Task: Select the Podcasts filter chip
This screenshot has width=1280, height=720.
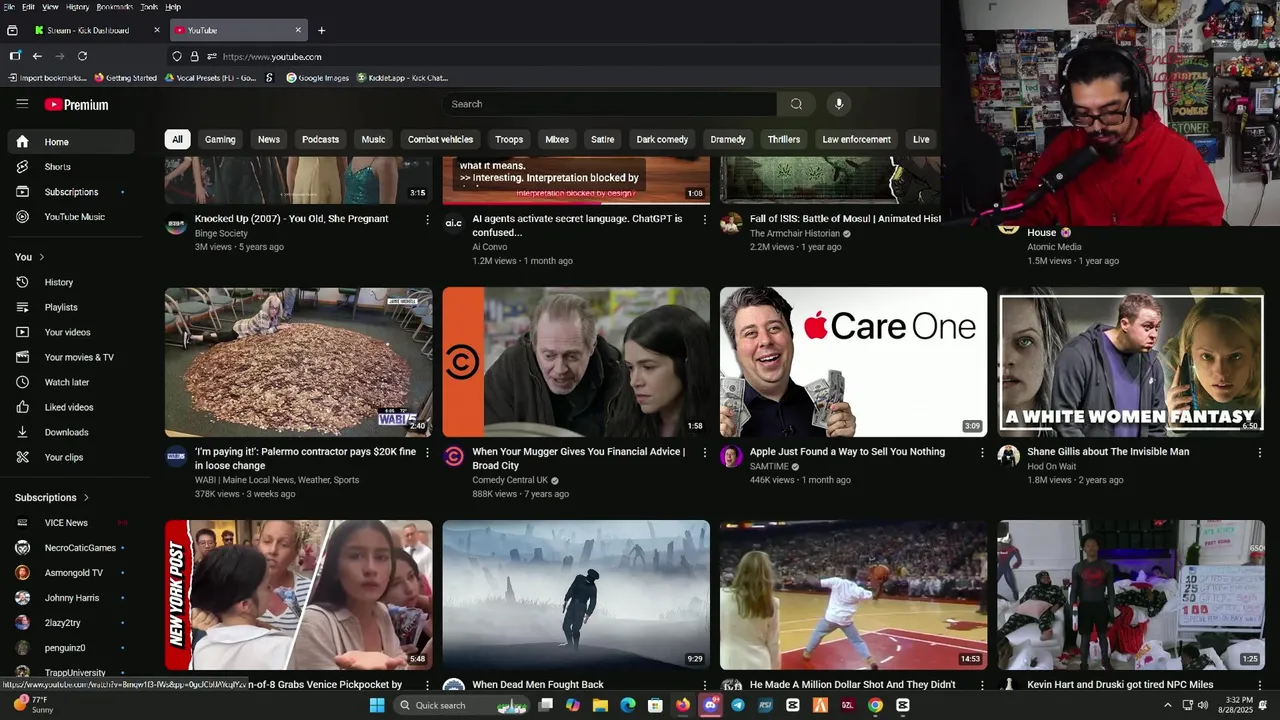Action: (x=320, y=139)
